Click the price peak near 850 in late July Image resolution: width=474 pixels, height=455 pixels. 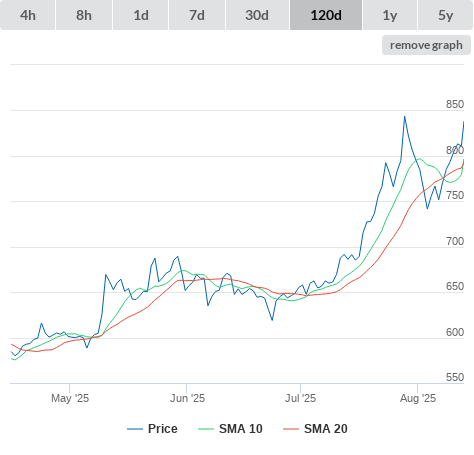tap(405, 117)
